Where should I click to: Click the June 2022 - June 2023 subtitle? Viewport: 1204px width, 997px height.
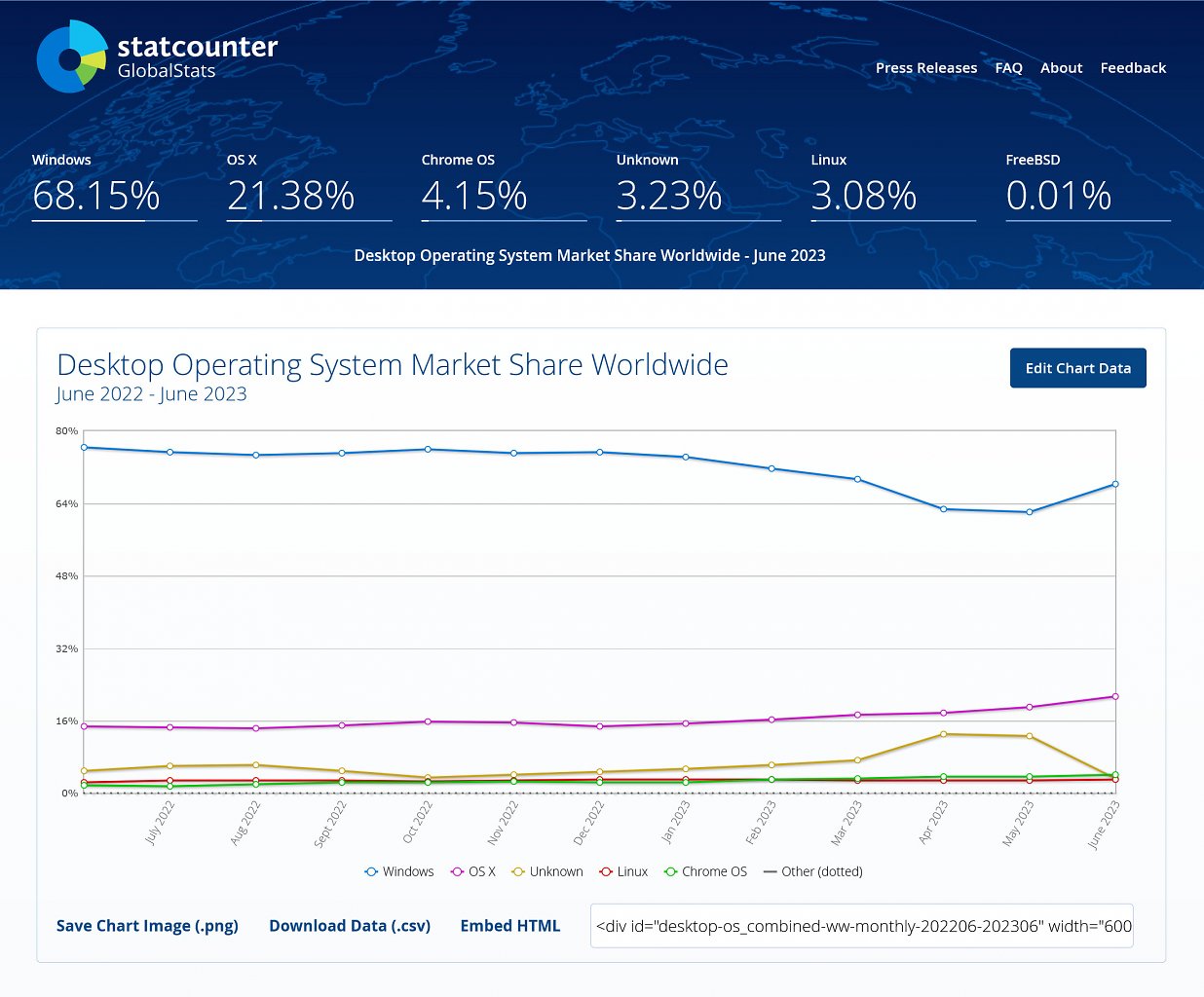point(151,394)
